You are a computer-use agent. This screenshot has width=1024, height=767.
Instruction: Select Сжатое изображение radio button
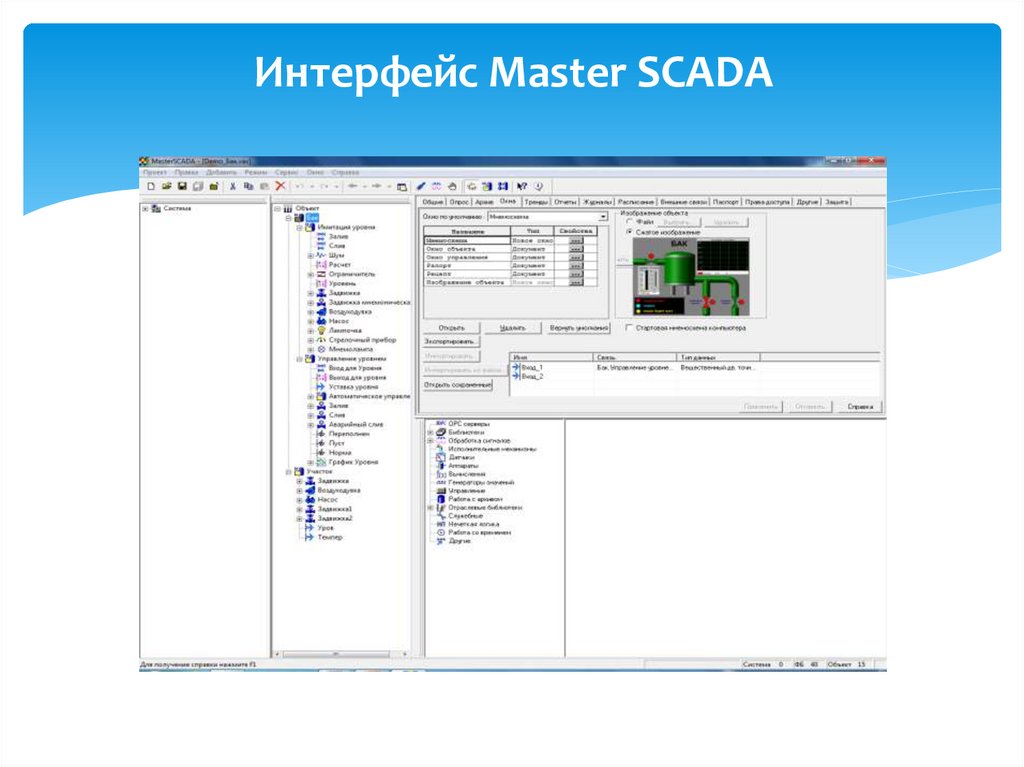pyautogui.click(x=630, y=232)
